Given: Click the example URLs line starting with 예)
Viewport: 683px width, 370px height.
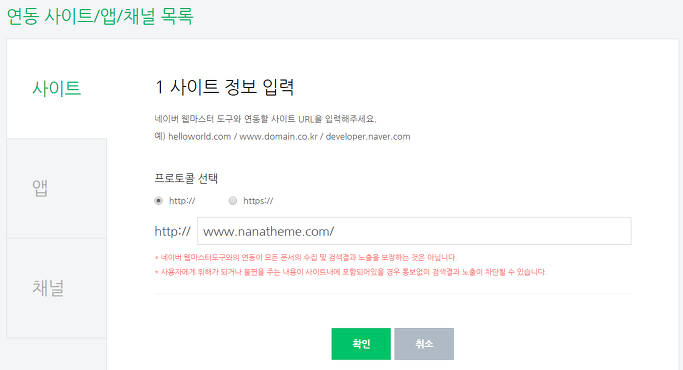Looking at the screenshot, I should click(282, 136).
